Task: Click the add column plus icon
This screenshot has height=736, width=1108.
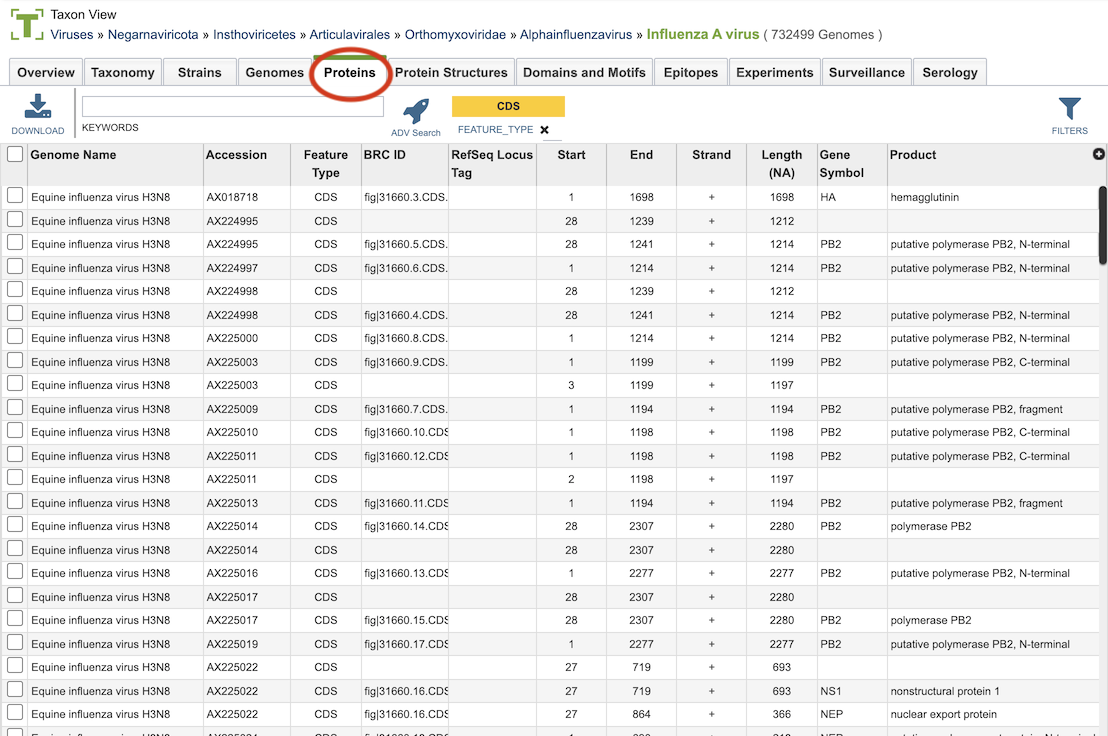Action: (1098, 154)
